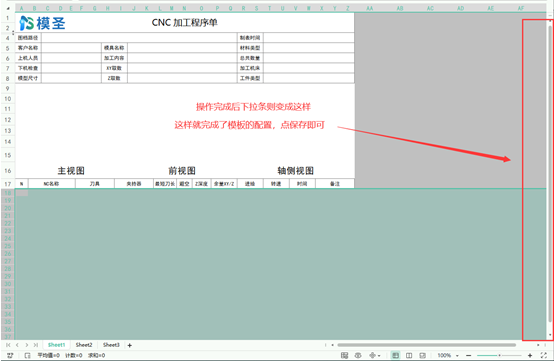The height and width of the screenshot is (362, 554).
Task: Jump to the last sheet with the navigation arrow
Action: pos(36,345)
